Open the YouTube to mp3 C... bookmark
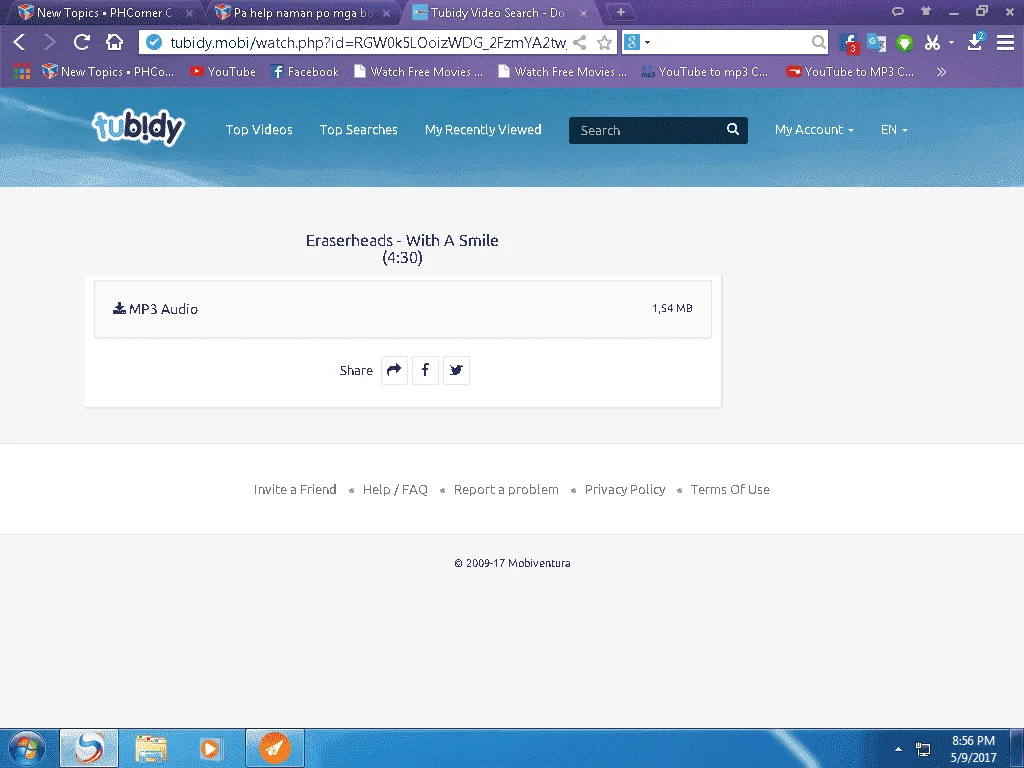This screenshot has height=768, width=1024. click(x=705, y=72)
